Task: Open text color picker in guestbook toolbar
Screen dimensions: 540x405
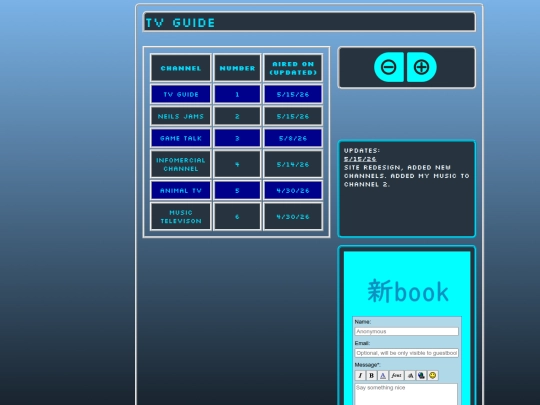Action: 383,375
